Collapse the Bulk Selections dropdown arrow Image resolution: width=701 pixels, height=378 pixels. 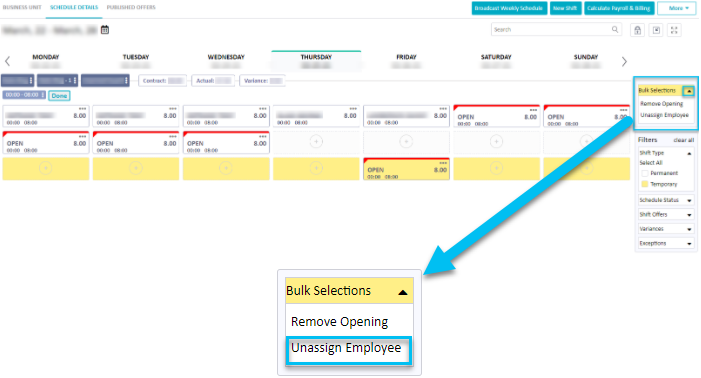click(689, 91)
